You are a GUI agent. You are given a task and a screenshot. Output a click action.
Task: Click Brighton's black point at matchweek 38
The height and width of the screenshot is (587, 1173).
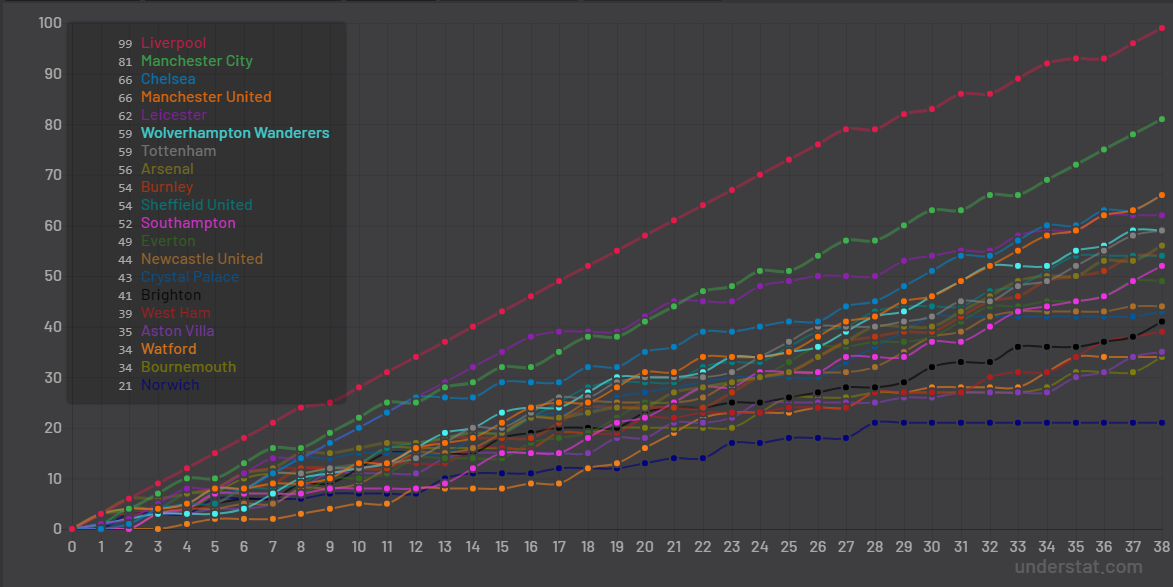(x=1162, y=322)
